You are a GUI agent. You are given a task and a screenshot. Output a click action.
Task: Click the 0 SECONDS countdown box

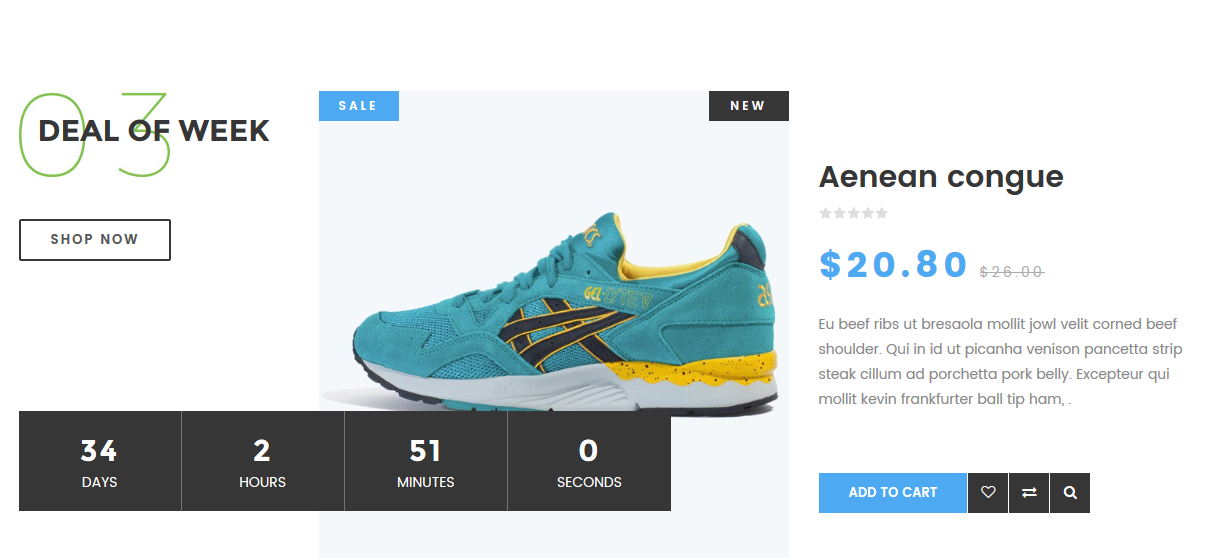click(589, 461)
